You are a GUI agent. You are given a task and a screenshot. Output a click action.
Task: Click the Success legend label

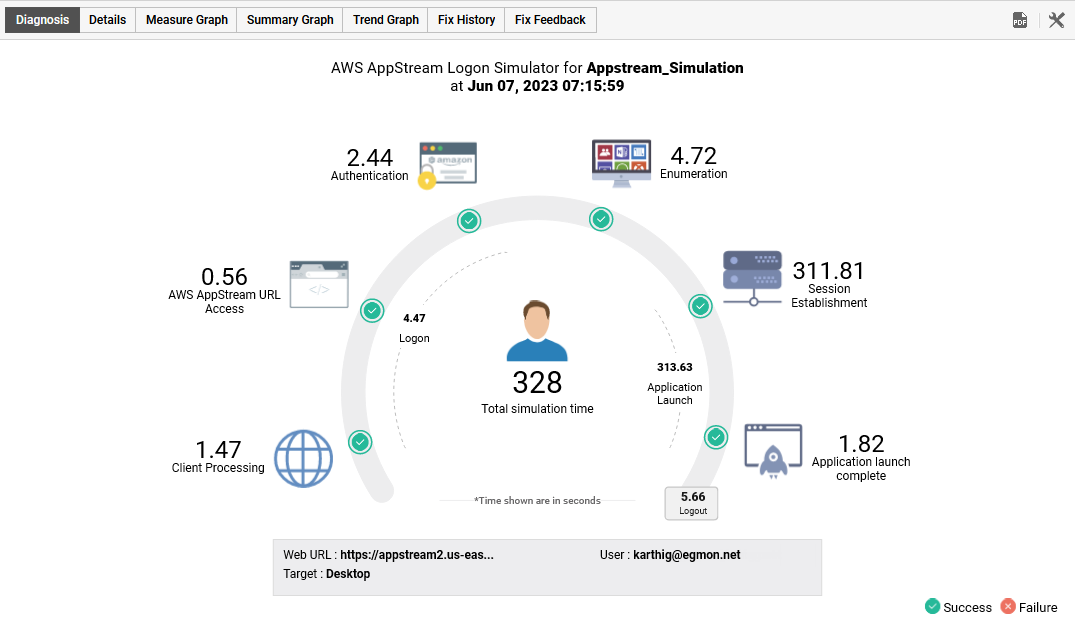[x=967, y=607]
